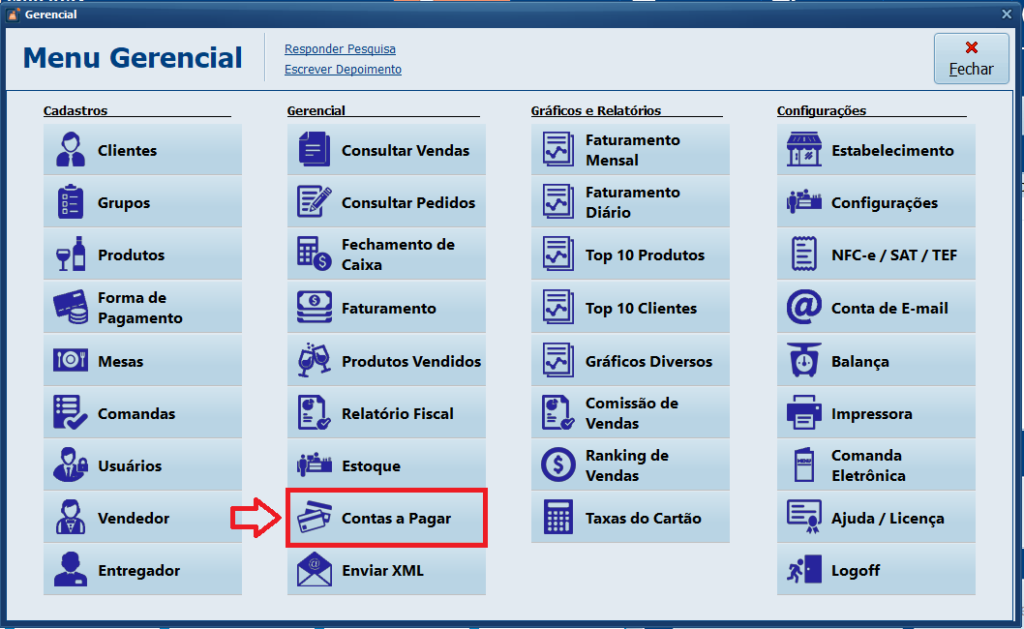
Task: Close the Gerencial window with title bar X
Action: pyautogui.click(x=1006, y=14)
